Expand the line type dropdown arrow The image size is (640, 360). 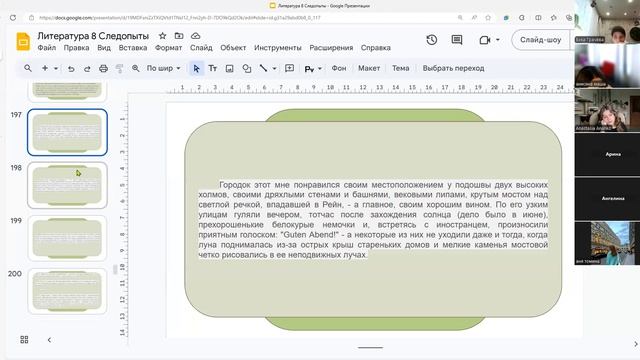tap(274, 69)
